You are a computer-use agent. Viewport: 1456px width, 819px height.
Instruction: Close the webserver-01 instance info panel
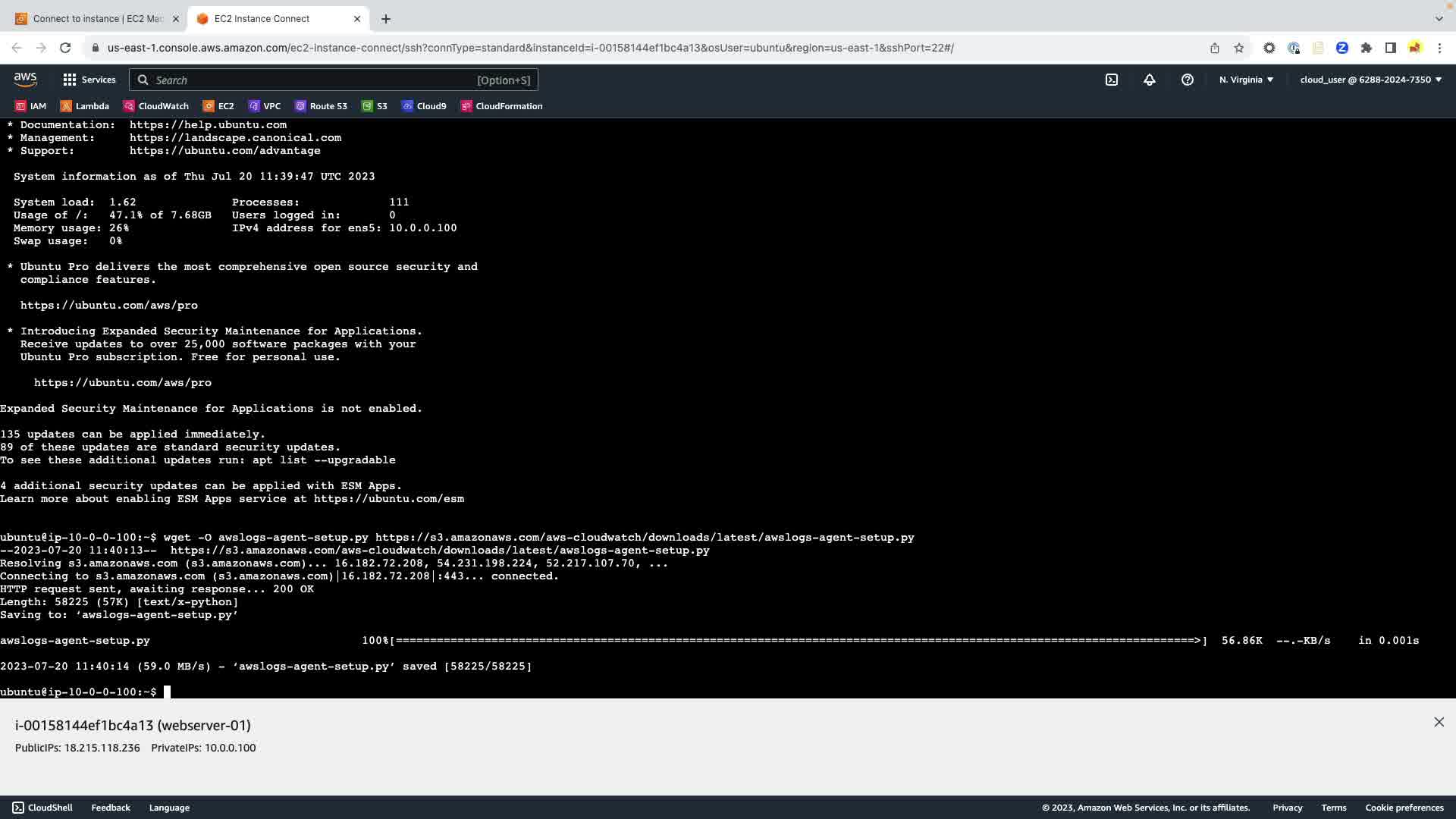pos(1439,723)
